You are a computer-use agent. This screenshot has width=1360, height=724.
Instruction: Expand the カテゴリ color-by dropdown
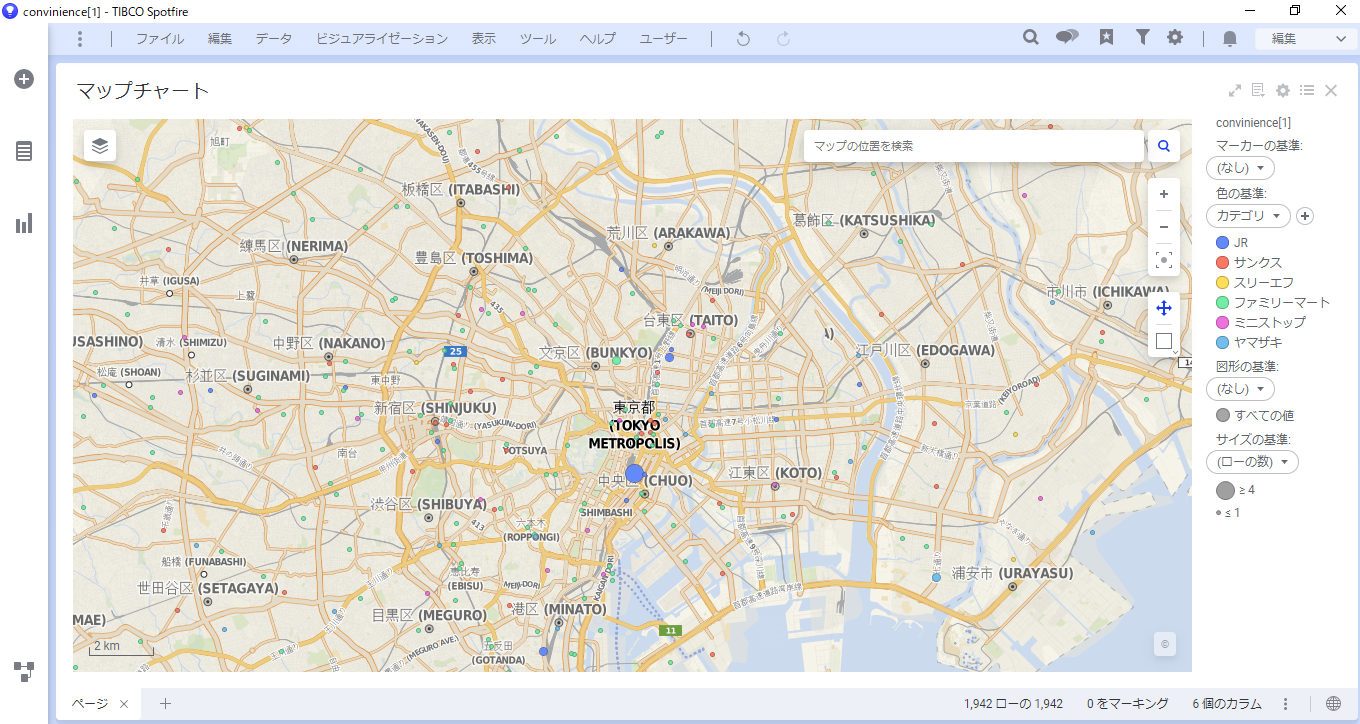pos(1248,216)
